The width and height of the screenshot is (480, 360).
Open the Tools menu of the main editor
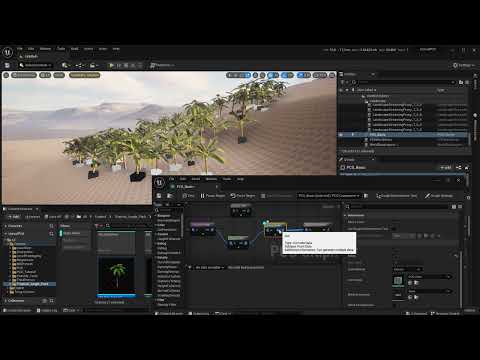point(61,49)
